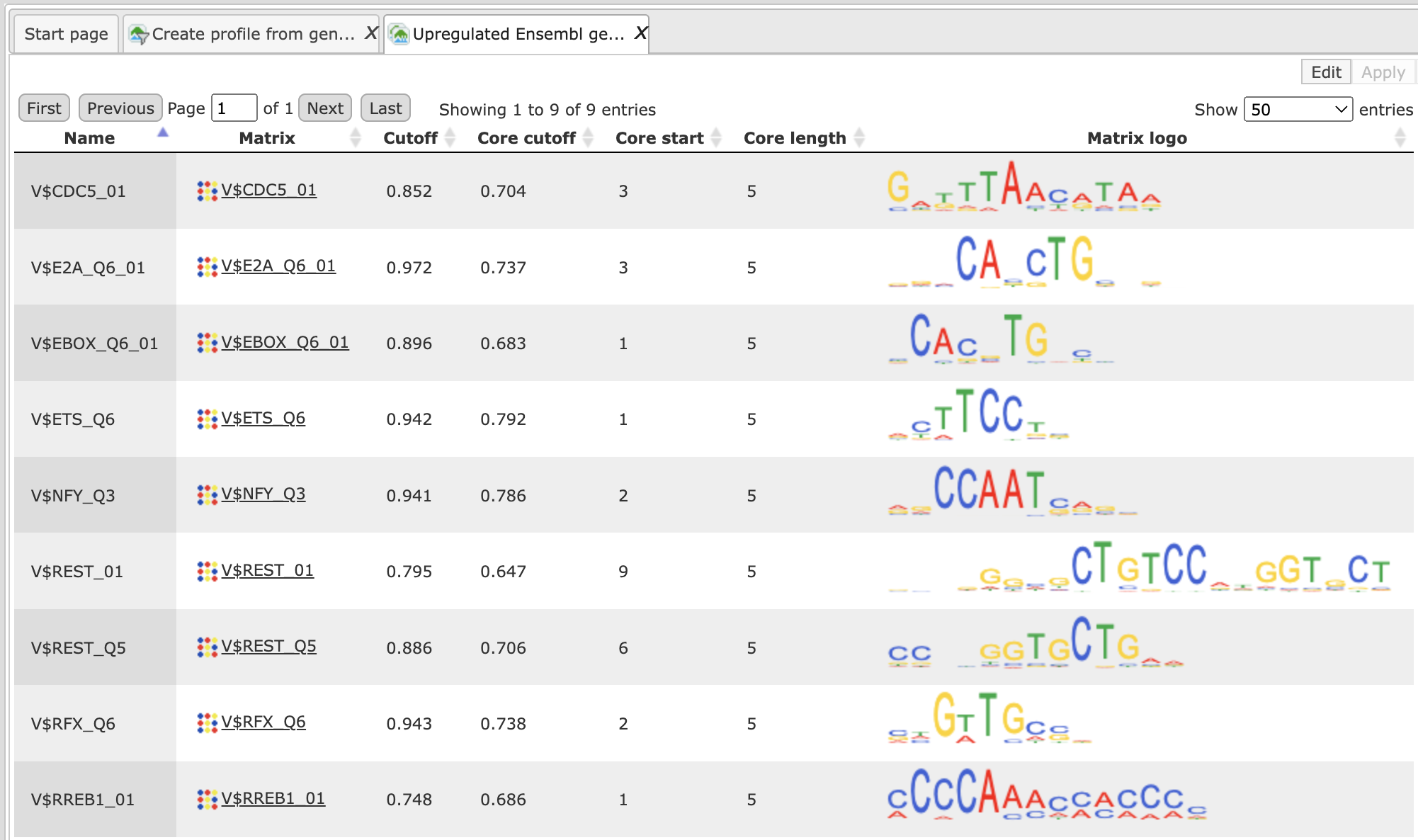Sort by the Core cutoff column arrows

click(x=588, y=137)
